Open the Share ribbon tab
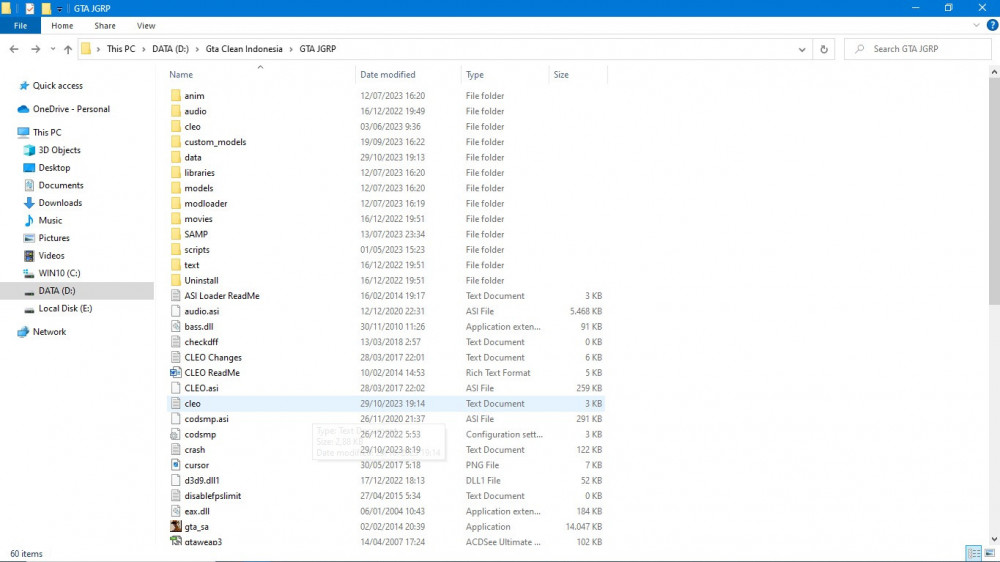 coord(105,26)
